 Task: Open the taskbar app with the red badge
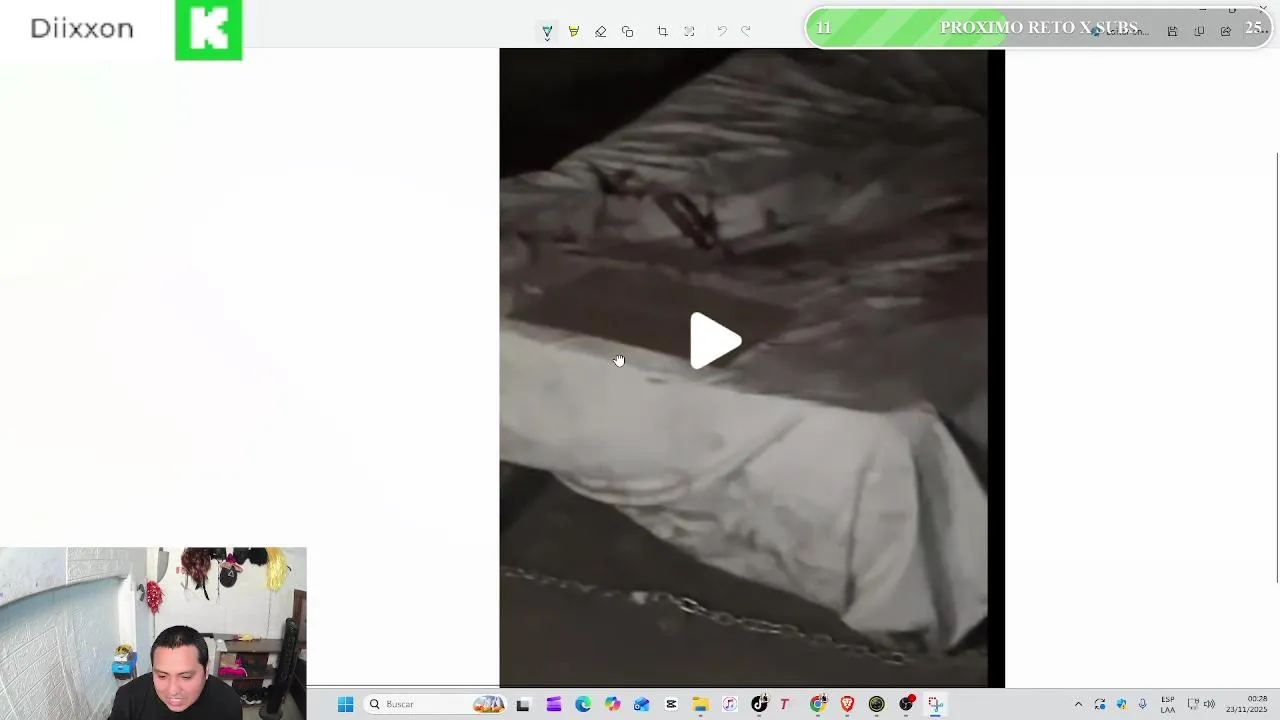point(906,704)
